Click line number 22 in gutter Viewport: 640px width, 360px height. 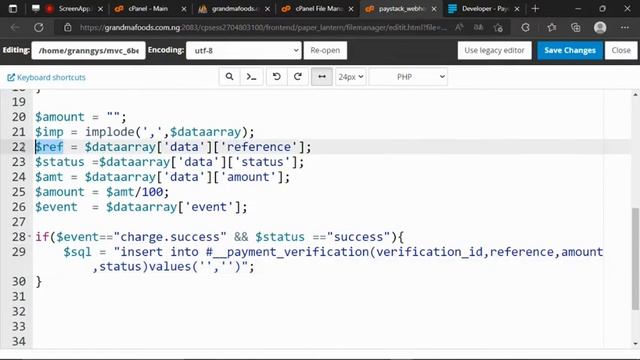coord(18,147)
